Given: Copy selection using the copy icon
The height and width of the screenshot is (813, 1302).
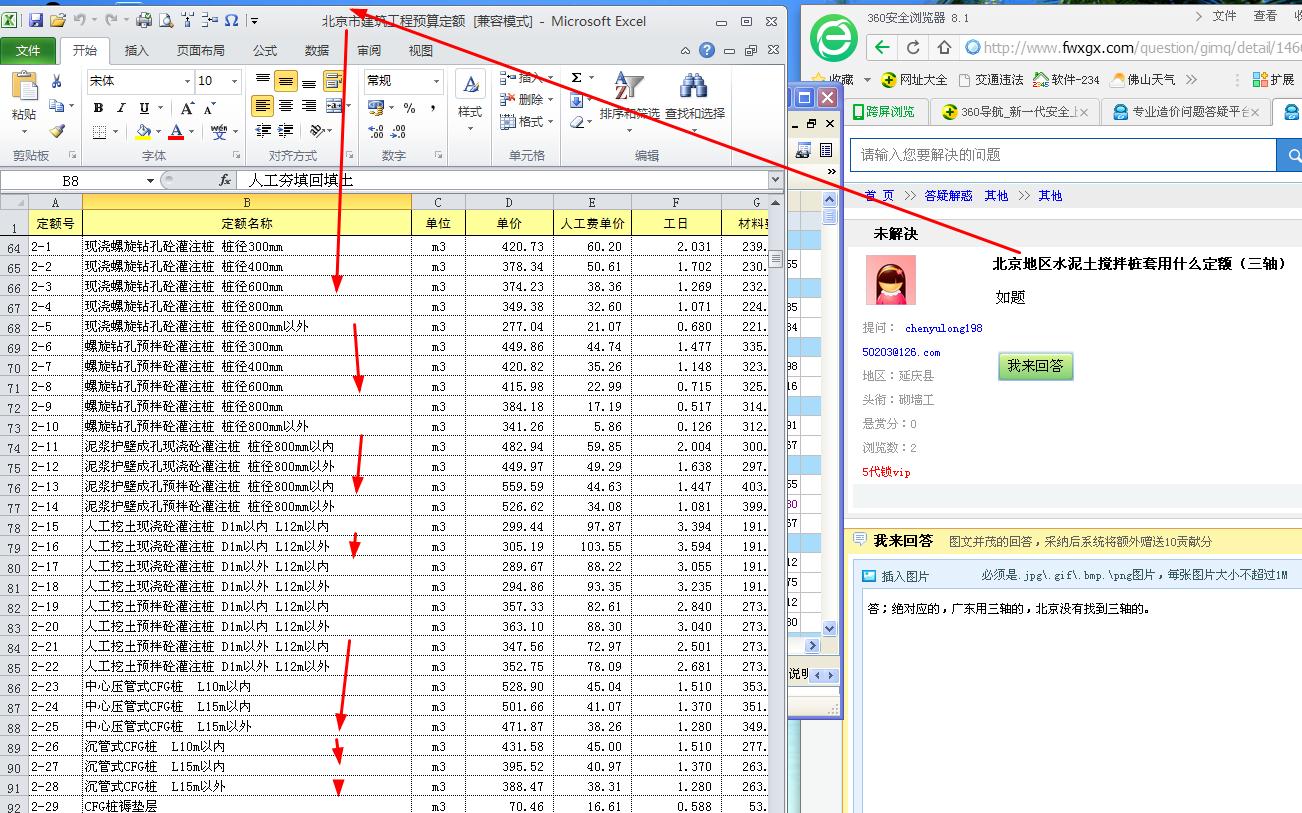Looking at the screenshot, I should coord(57,106).
